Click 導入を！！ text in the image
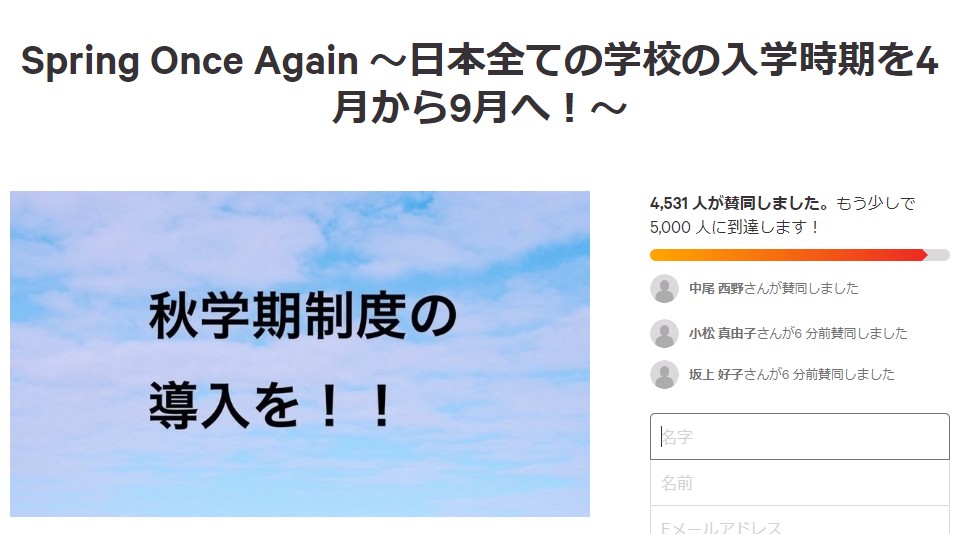 tap(271, 405)
